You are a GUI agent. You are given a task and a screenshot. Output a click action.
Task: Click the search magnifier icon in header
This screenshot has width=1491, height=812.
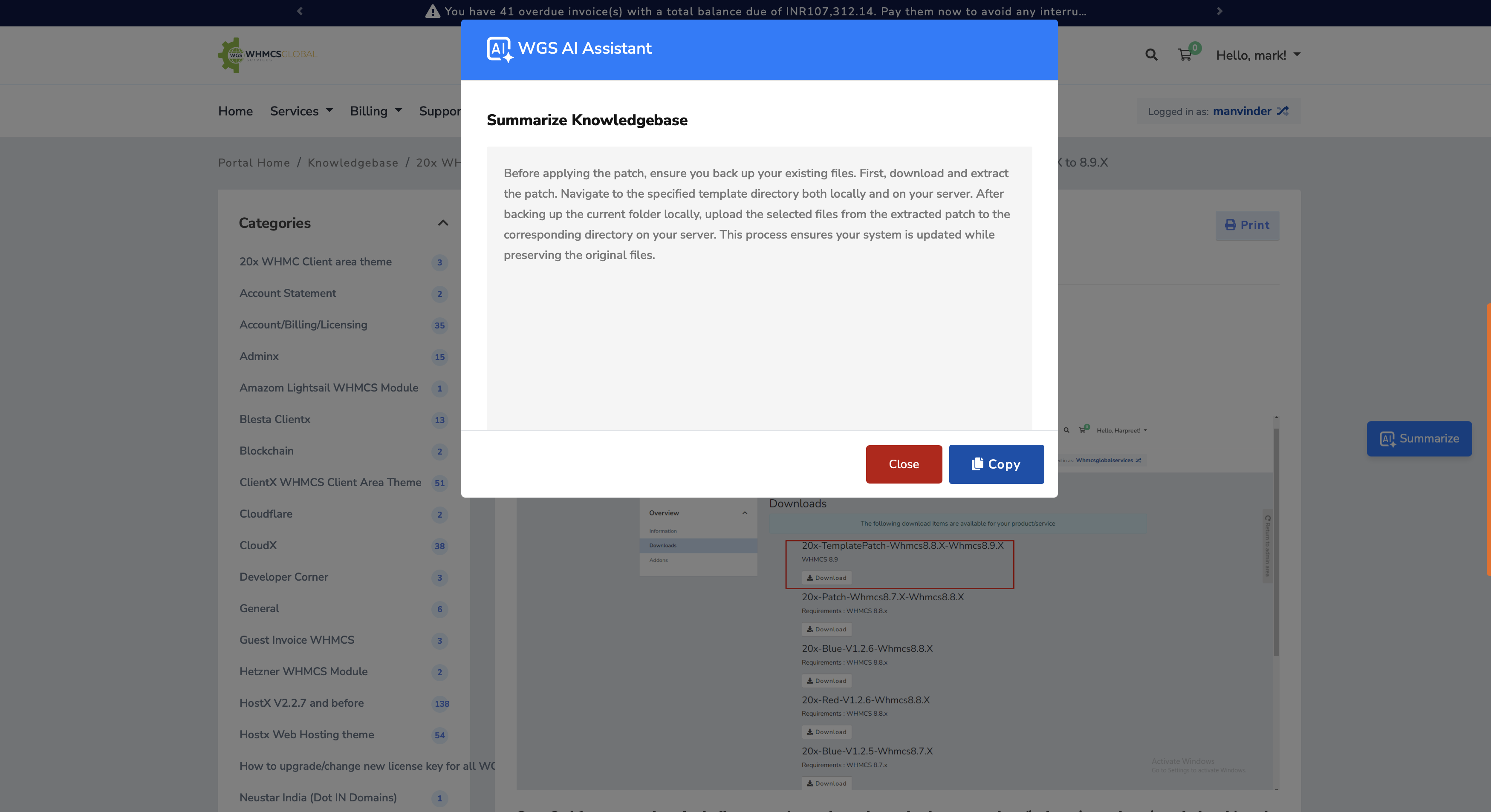[x=1151, y=55]
